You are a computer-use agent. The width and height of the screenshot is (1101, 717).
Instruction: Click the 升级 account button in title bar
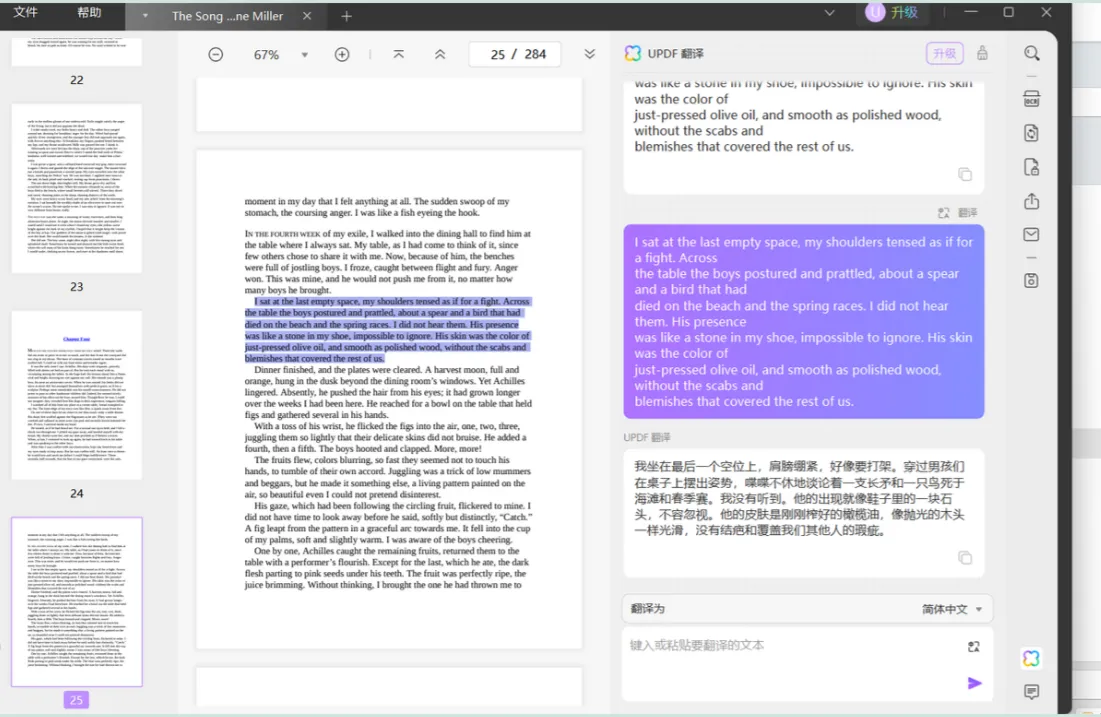click(x=892, y=12)
